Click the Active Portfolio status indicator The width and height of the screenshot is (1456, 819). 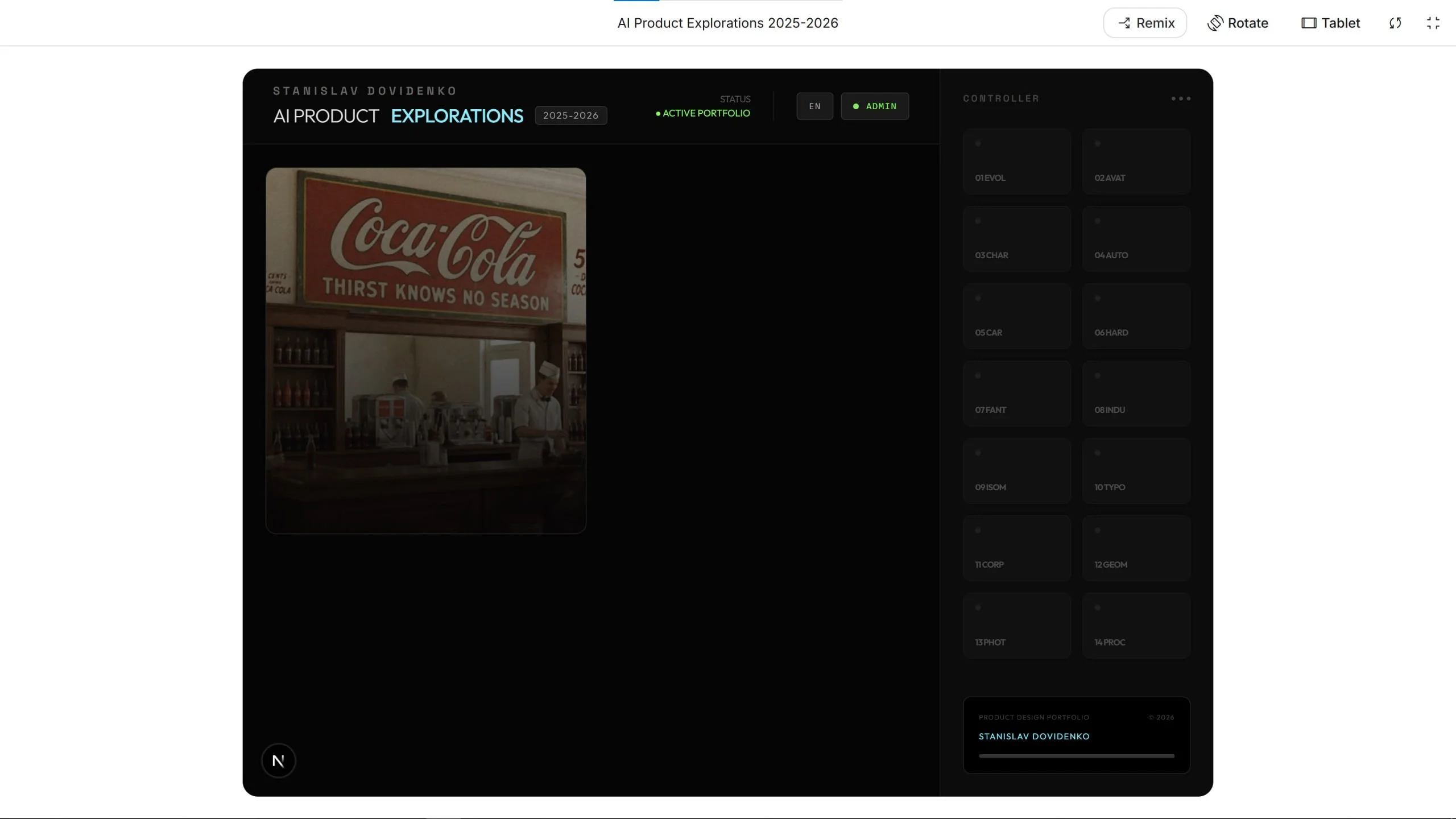click(703, 113)
